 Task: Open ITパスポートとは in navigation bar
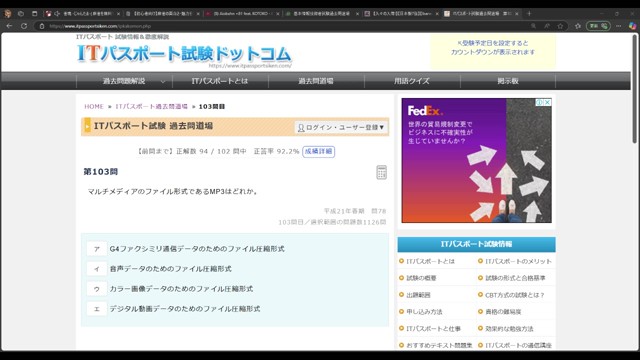click(x=220, y=81)
